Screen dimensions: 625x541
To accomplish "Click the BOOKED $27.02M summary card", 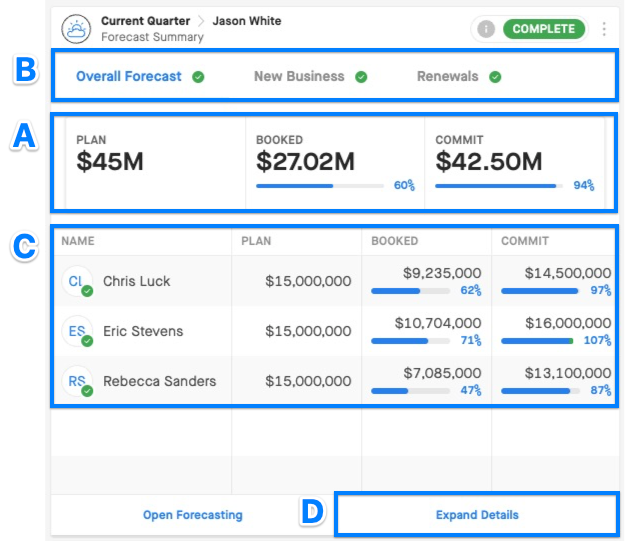I will [335, 162].
